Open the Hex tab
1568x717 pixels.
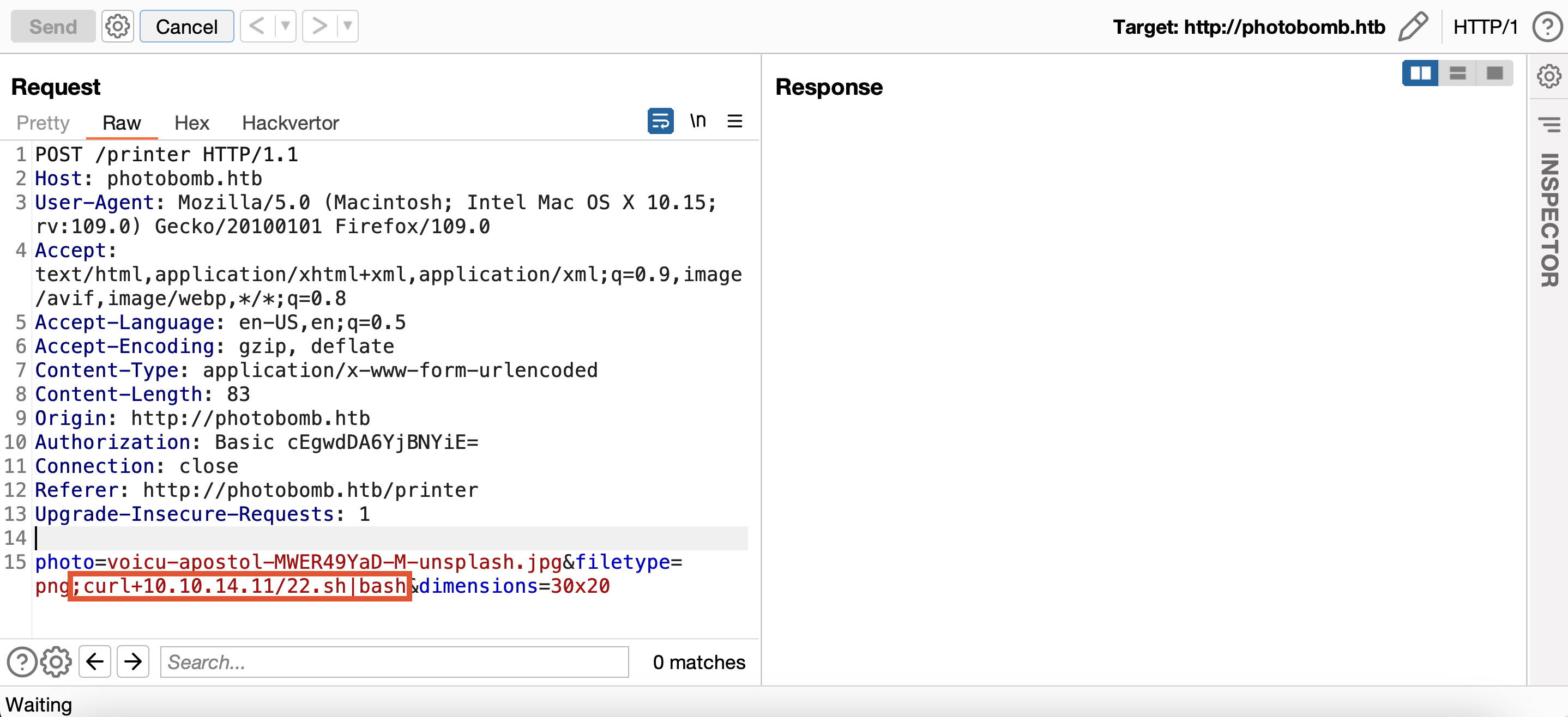[x=192, y=123]
